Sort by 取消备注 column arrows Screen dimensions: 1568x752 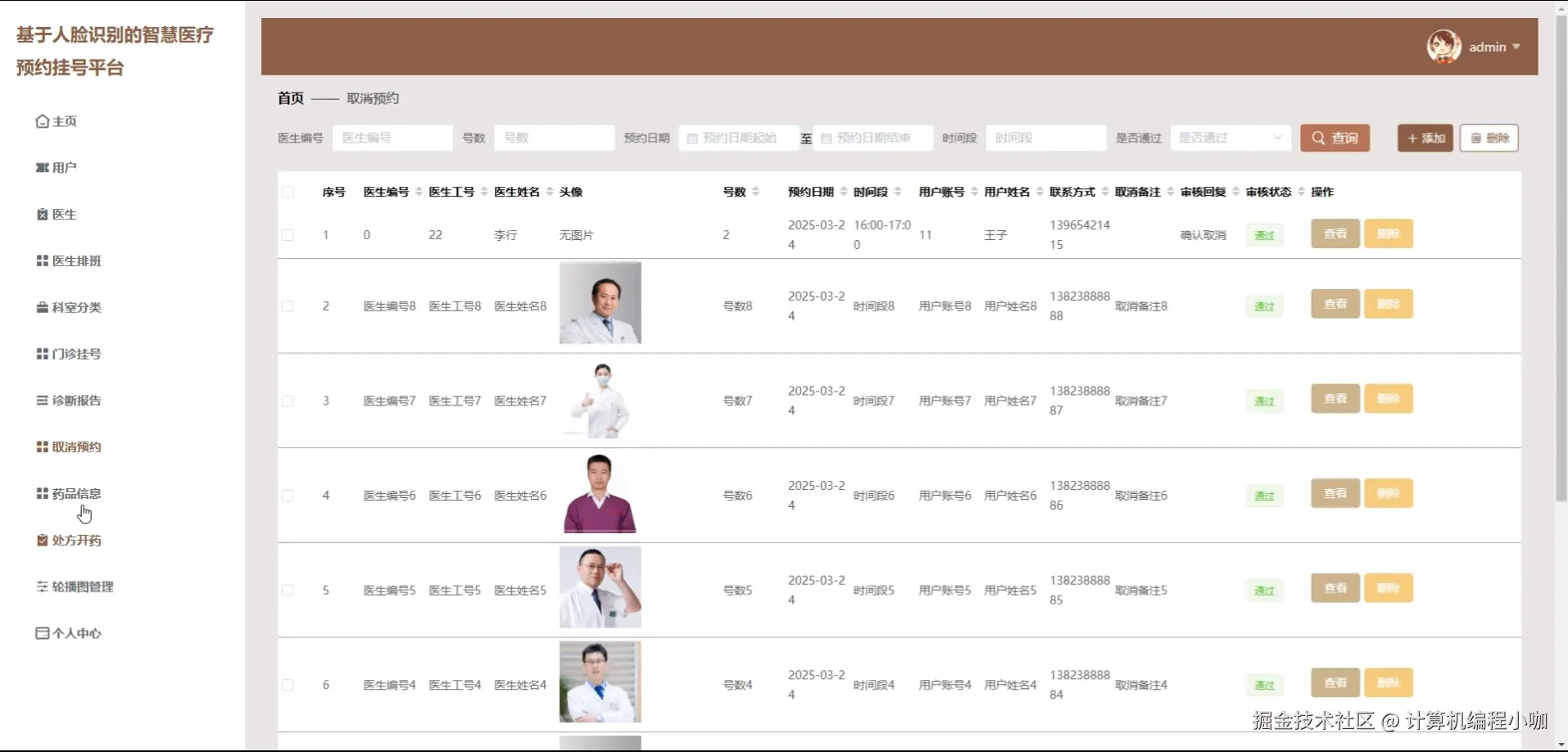[x=1171, y=192]
